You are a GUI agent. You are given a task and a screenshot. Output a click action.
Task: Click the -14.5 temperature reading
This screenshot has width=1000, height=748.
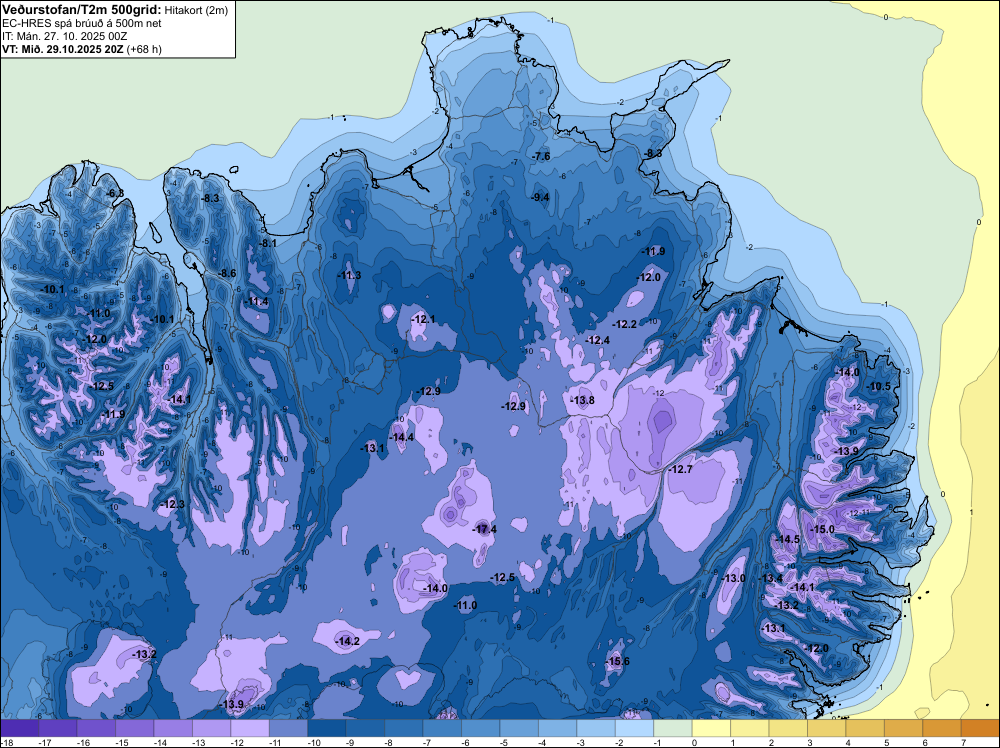(787, 539)
